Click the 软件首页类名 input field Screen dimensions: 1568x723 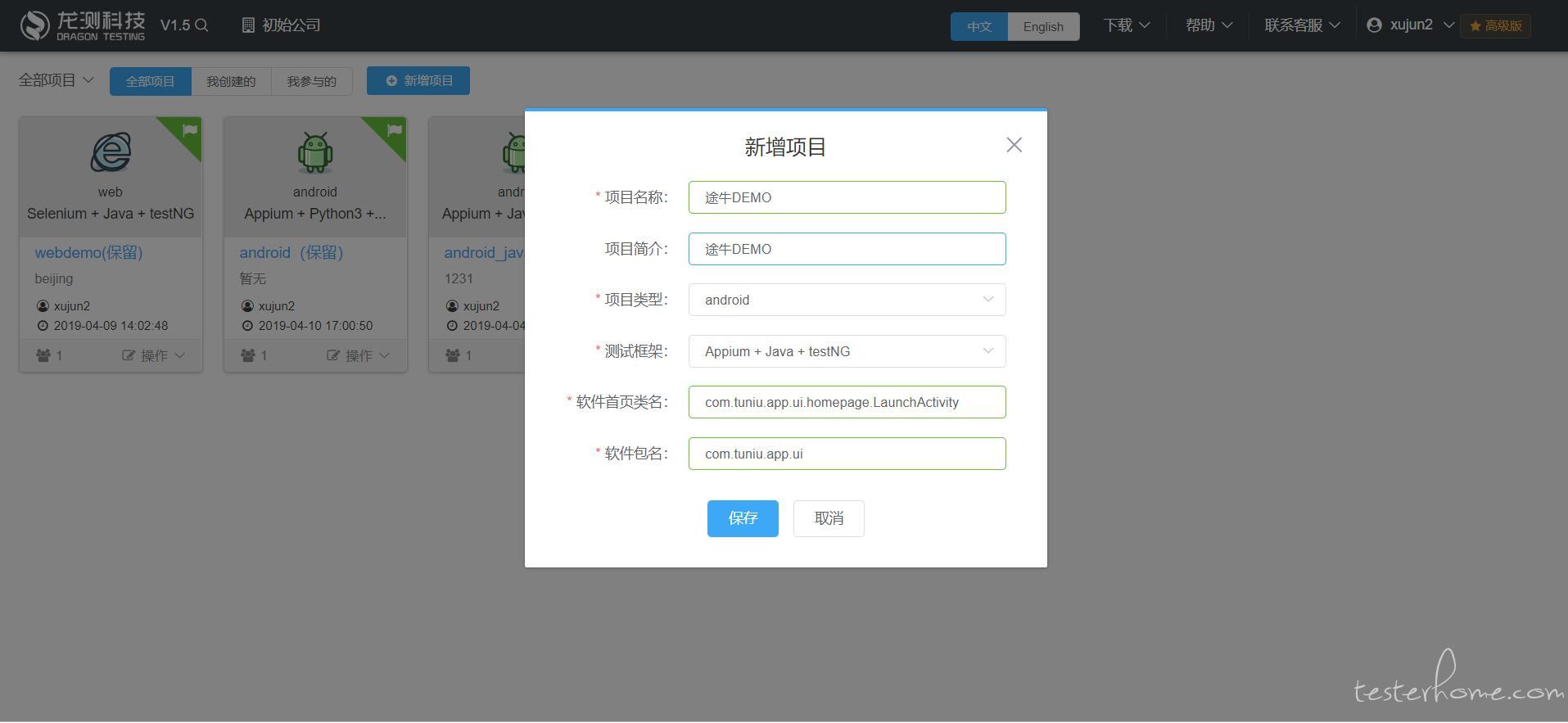[x=847, y=402]
